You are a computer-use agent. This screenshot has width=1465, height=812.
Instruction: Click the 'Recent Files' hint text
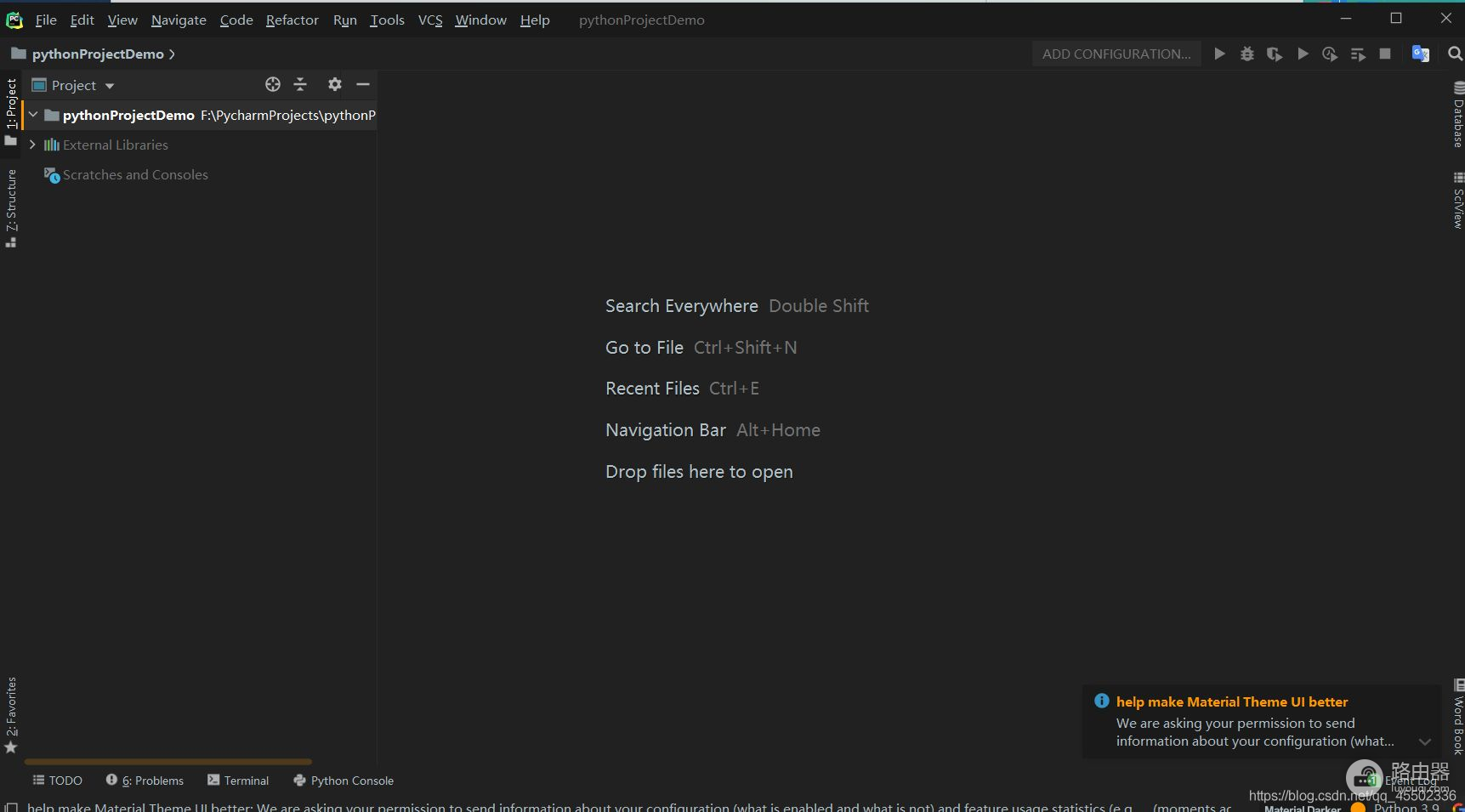coord(652,389)
